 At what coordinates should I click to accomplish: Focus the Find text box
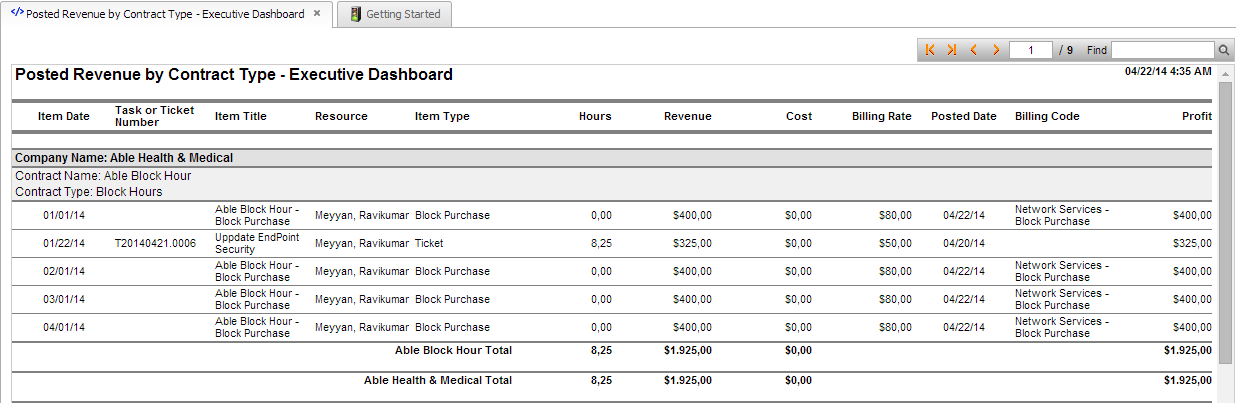pyautogui.click(x=1162, y=50)
